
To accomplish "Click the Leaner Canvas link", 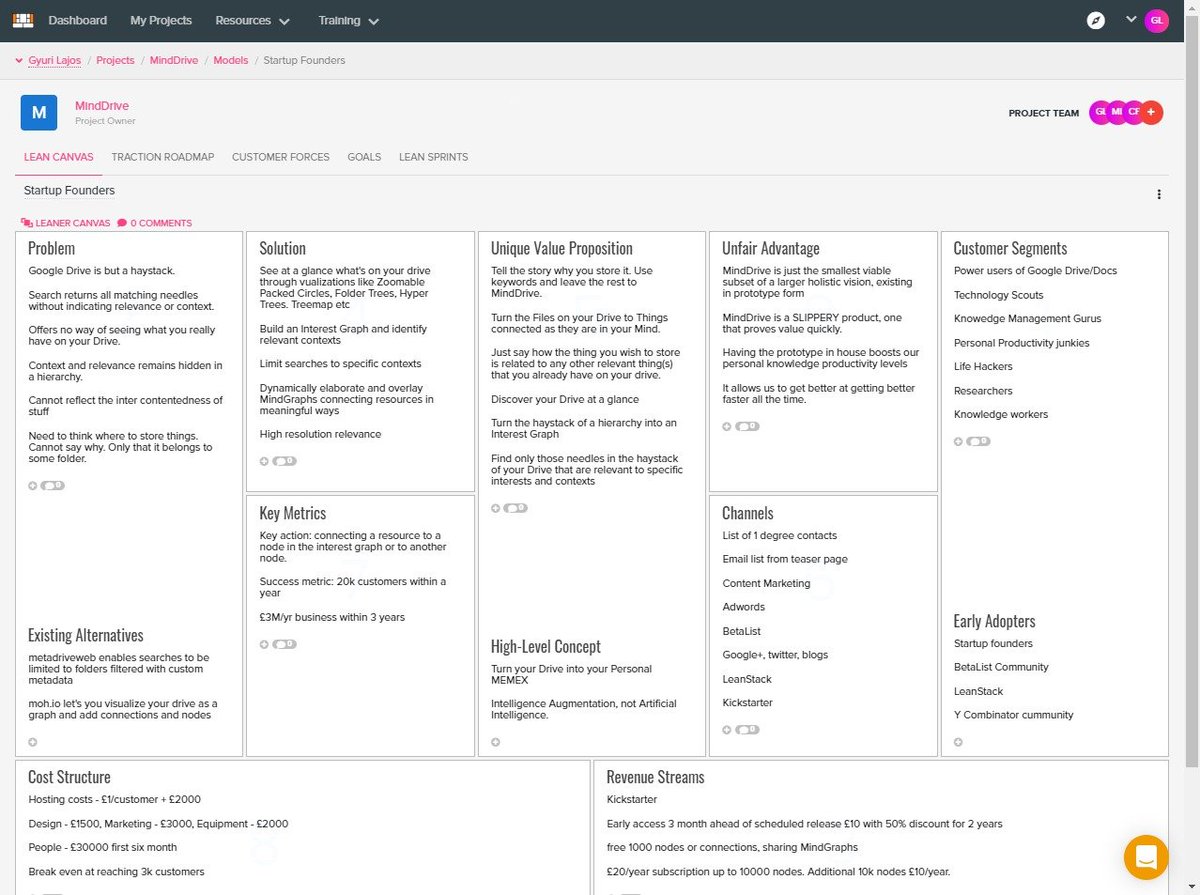I will tap(65, 223).
